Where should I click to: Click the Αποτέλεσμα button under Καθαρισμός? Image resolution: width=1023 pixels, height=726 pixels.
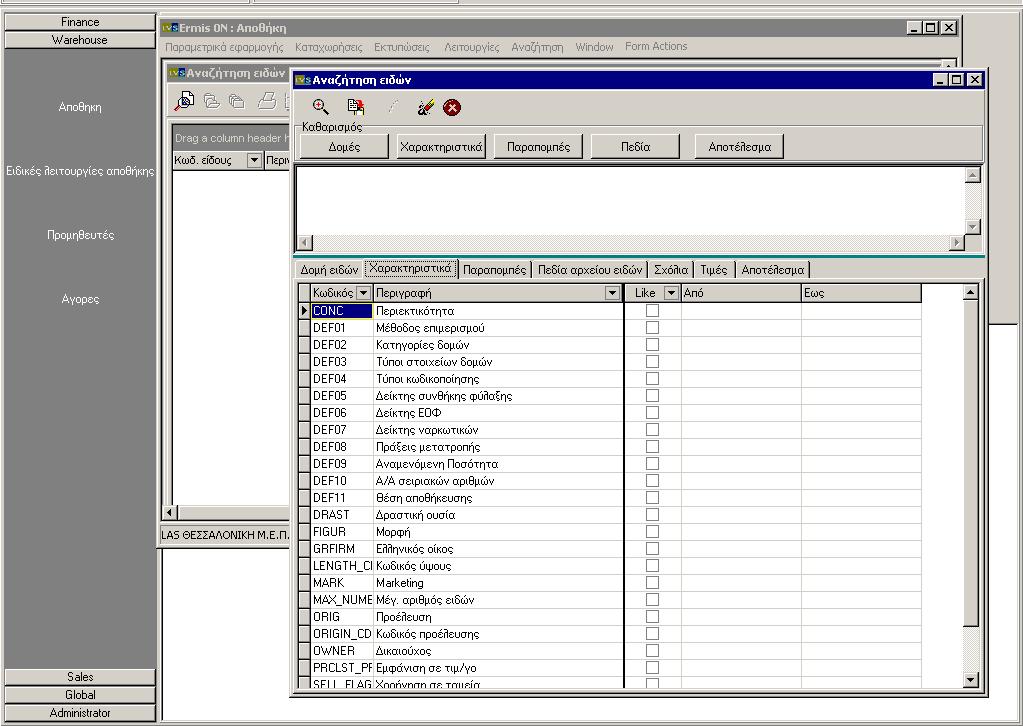(739, 147)
